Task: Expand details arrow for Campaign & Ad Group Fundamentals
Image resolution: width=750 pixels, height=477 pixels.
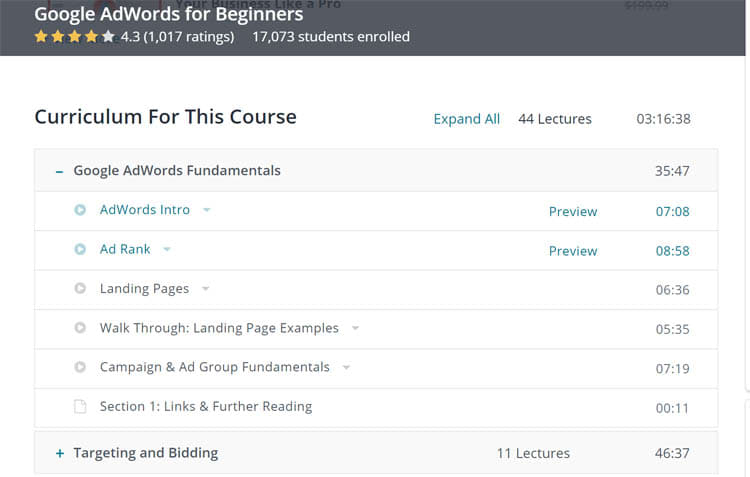Action: (346, 367)
